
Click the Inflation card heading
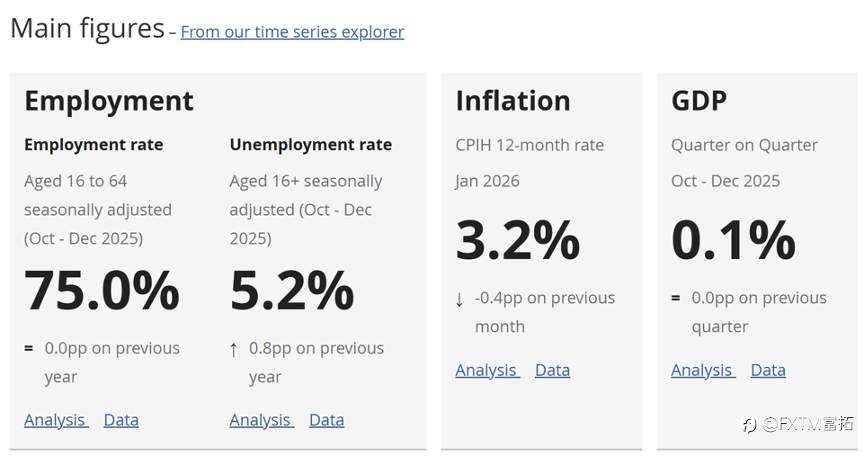point(513,101)
